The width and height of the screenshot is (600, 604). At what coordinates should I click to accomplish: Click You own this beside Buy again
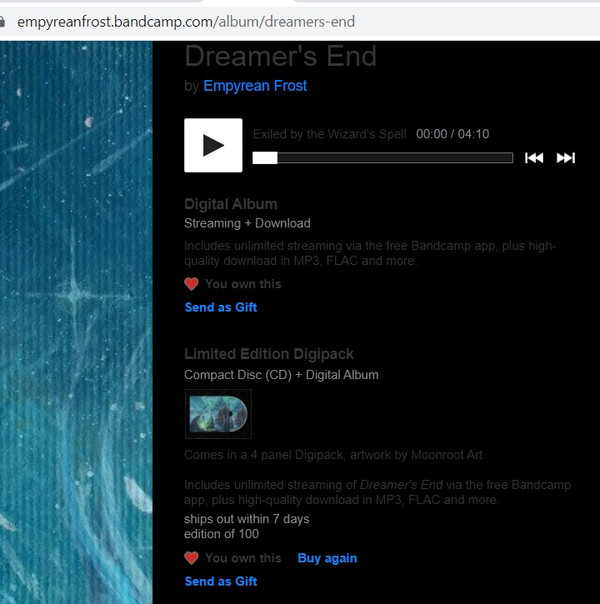pyautogui.click(x=243, y=558)
